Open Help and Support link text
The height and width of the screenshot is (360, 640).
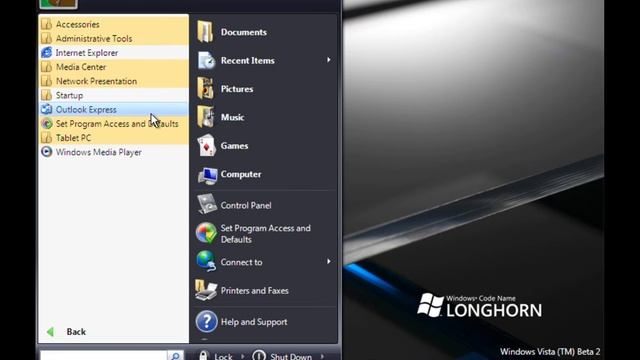(x=254, y=322)
